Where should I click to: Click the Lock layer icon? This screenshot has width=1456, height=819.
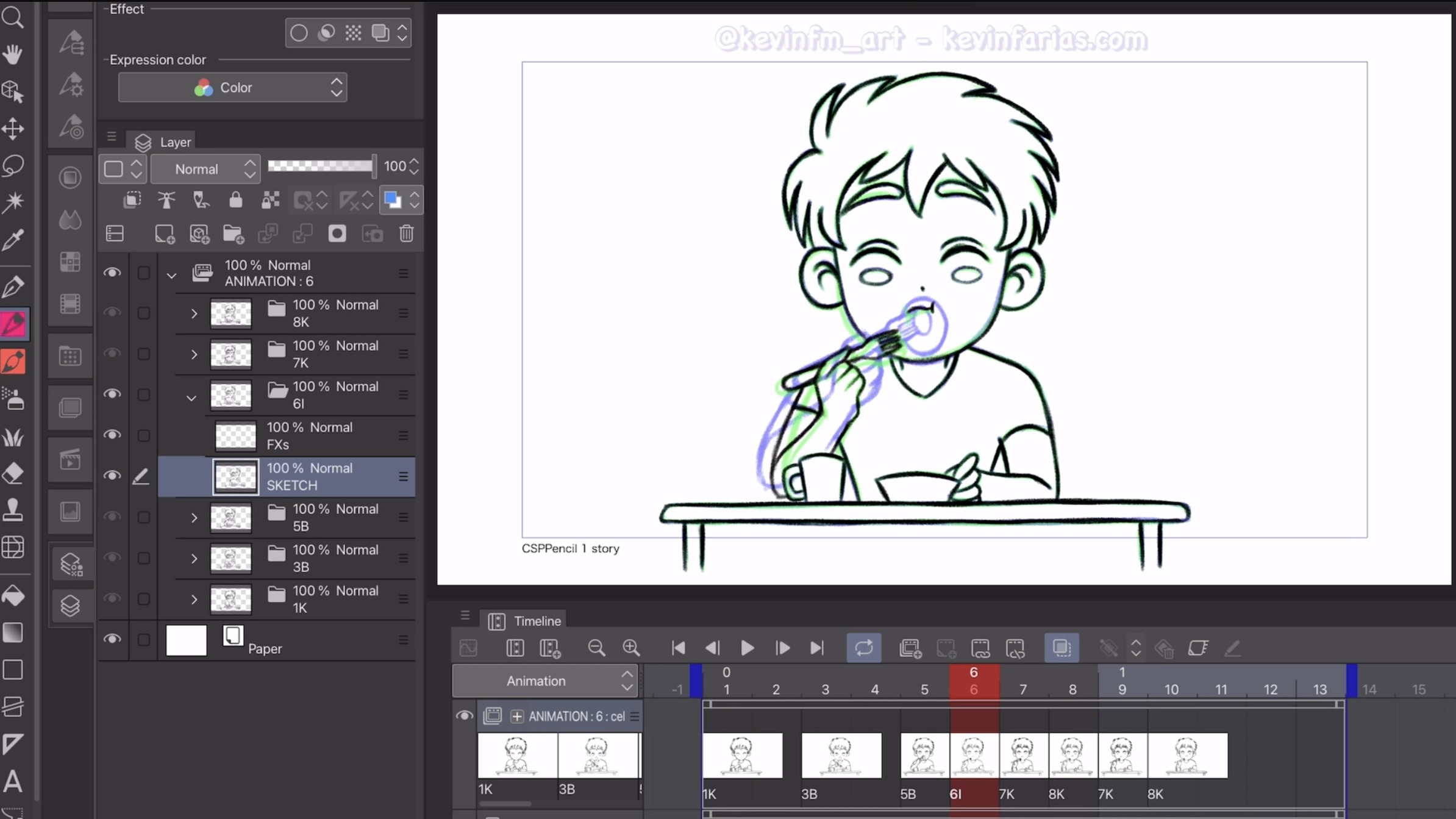tap(235, 200)
